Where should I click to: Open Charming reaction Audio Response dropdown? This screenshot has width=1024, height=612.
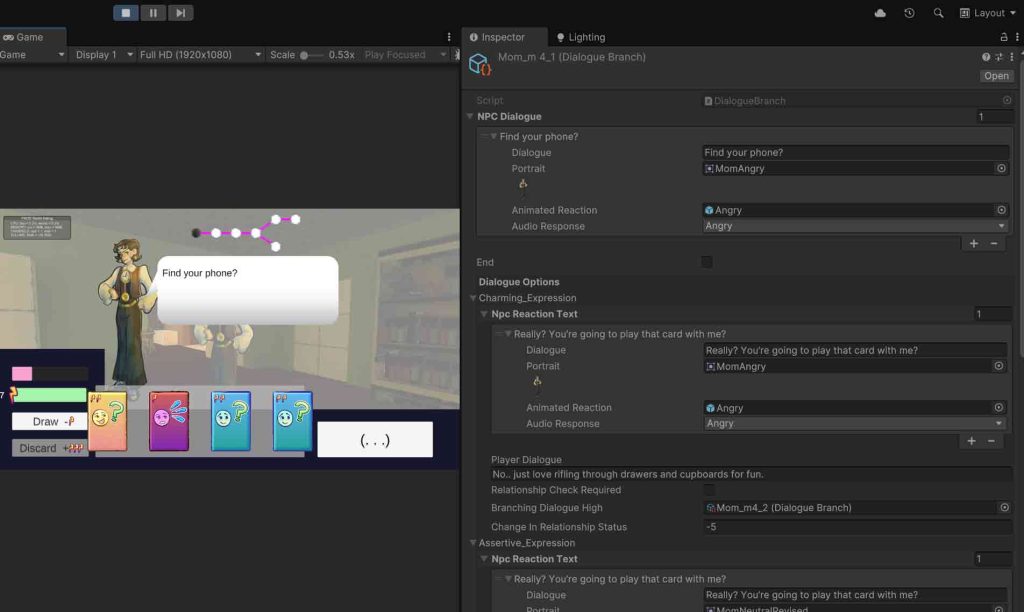pos(854,423)
